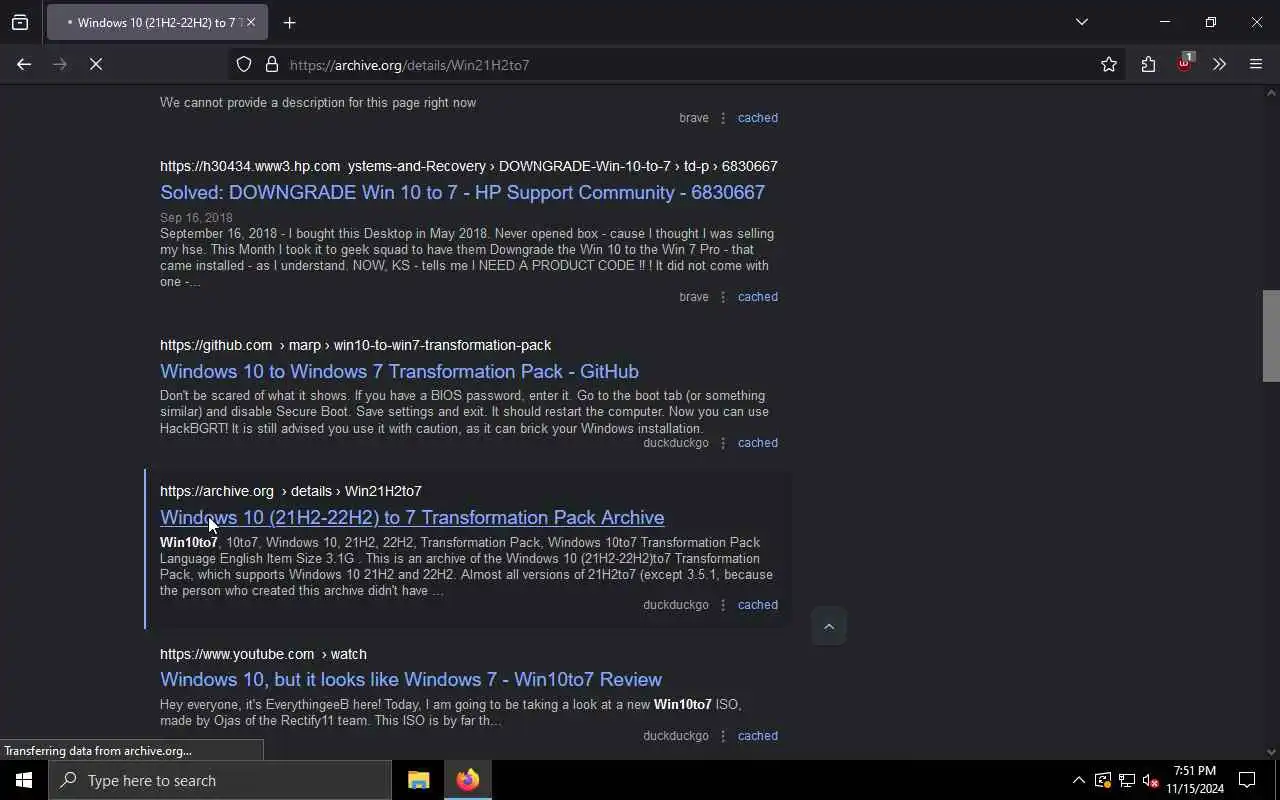Screen dimensions: 1280x800
Task: Click the https://h30434.www3.hp.com URL text
Action: (x=250, y=166)
